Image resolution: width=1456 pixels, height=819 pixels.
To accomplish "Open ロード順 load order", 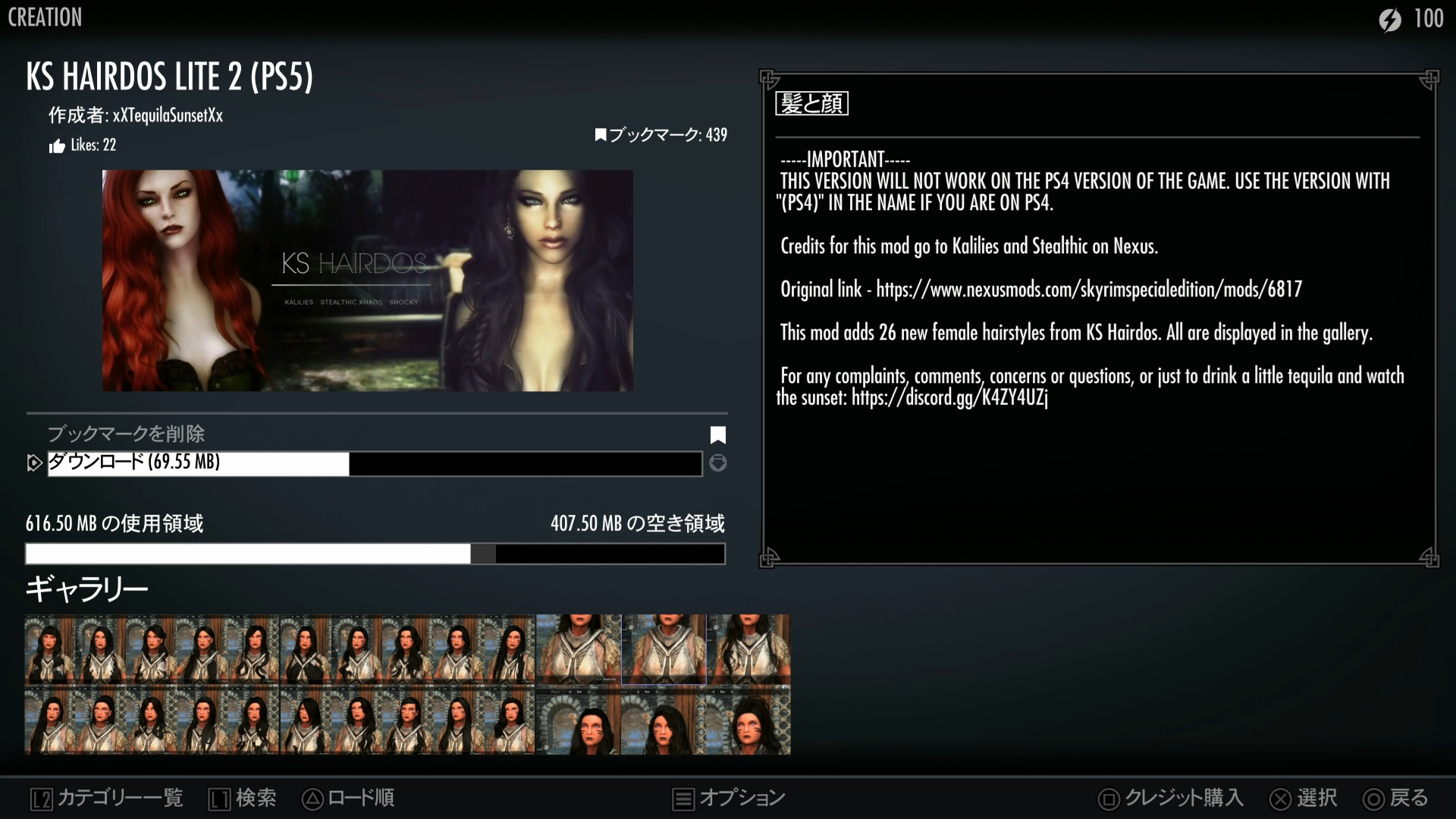I will 361,798.
